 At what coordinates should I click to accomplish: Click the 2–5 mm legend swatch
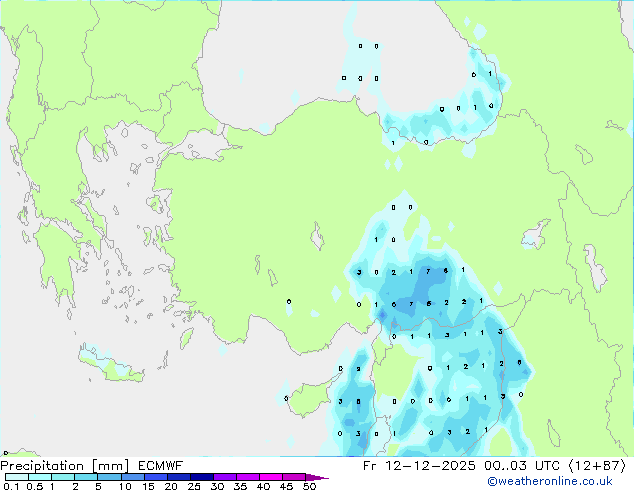tap(86, 477)
